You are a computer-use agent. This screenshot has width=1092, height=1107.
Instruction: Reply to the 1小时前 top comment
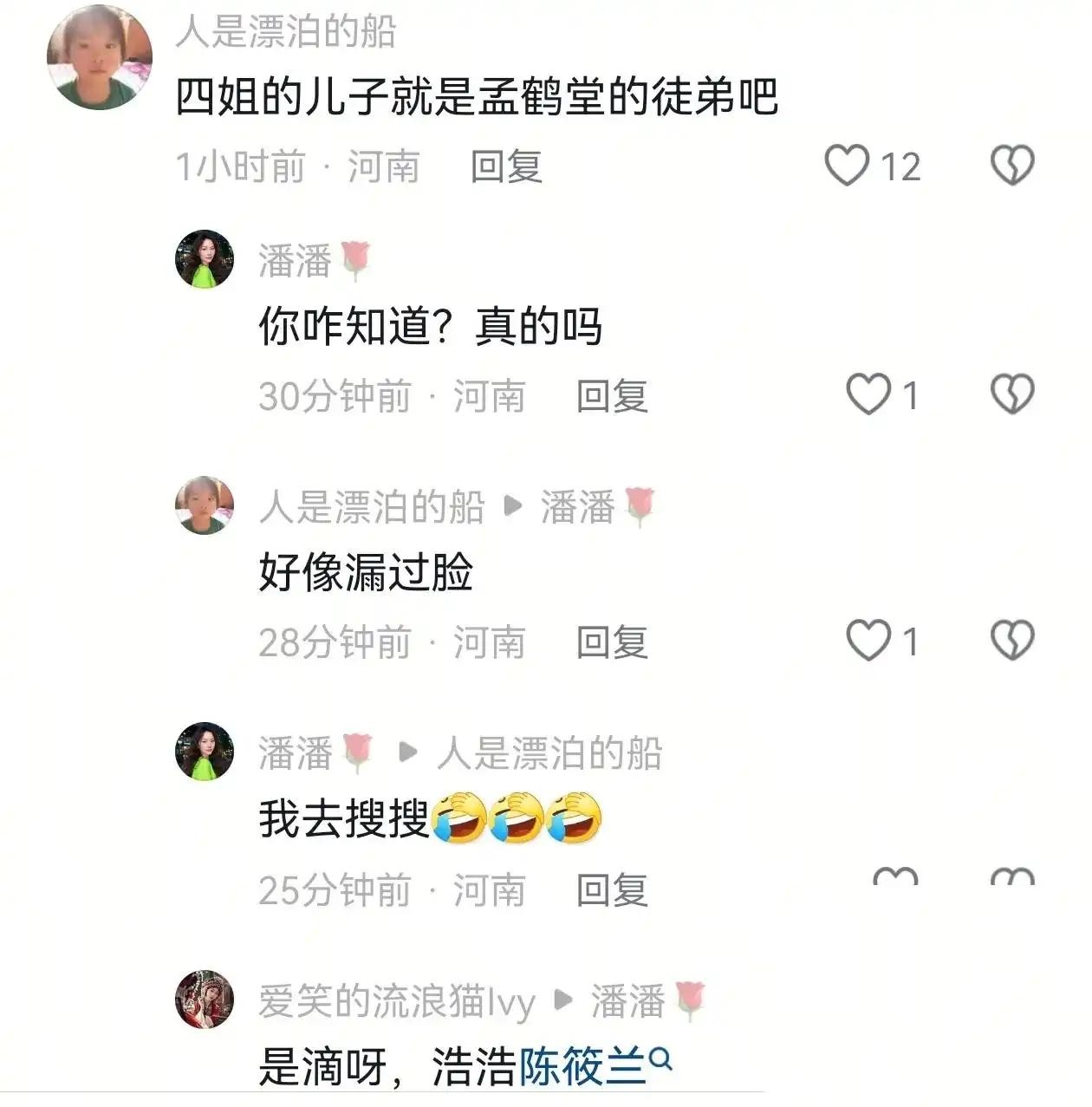pos(506,166)
